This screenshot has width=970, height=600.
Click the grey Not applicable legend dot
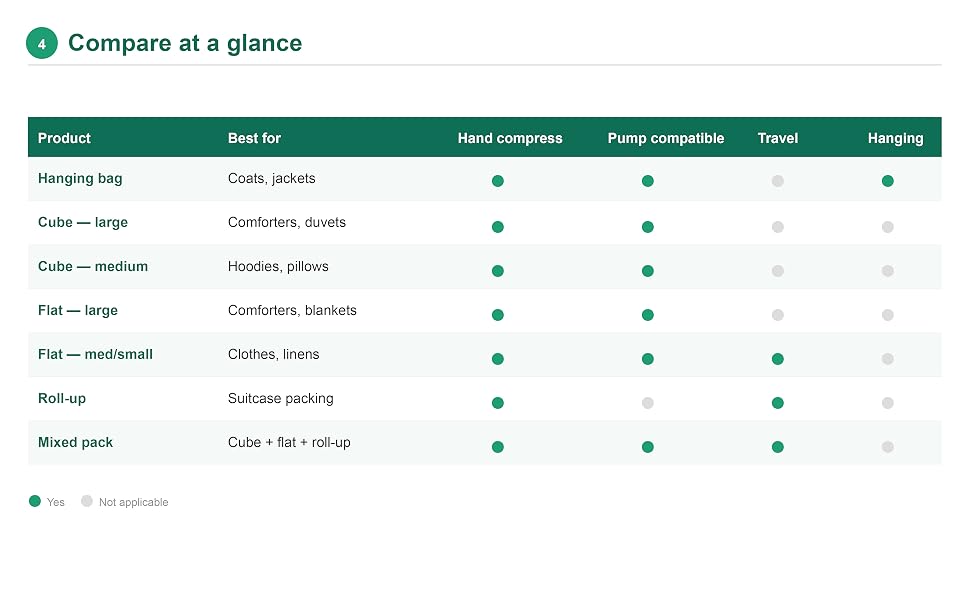click(x=87, y=501)
